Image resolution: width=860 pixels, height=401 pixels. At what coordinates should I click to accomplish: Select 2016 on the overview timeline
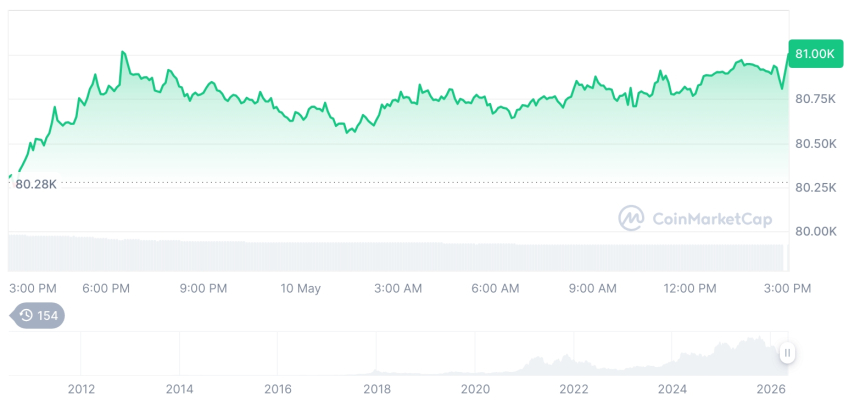tap(278, 389)
